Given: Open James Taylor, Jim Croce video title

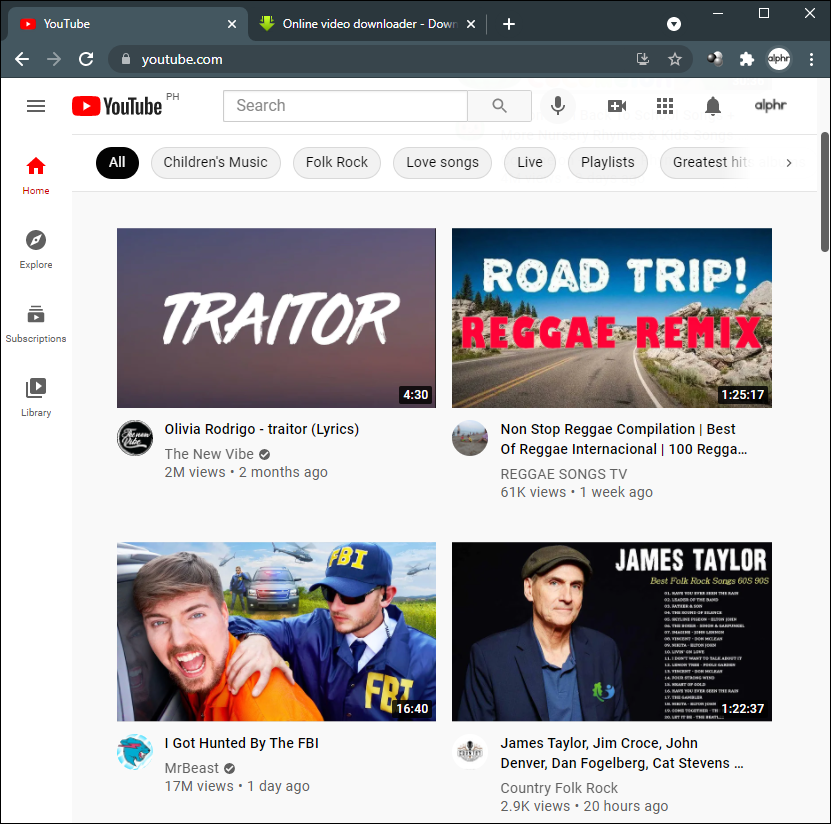Looking at the screenshot, I should [622, 753].
